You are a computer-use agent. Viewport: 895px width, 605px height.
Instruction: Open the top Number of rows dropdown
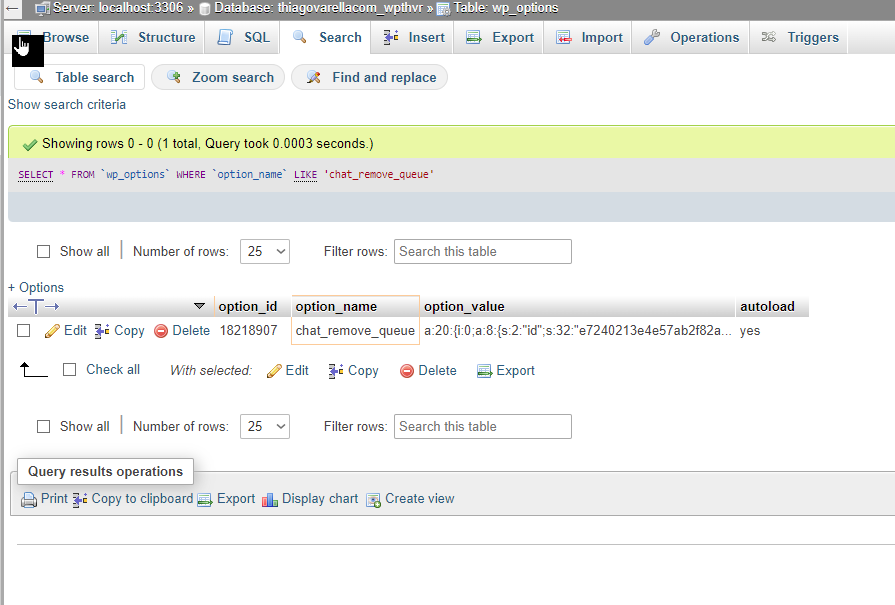pyautogui.click(x=265, y=252)
